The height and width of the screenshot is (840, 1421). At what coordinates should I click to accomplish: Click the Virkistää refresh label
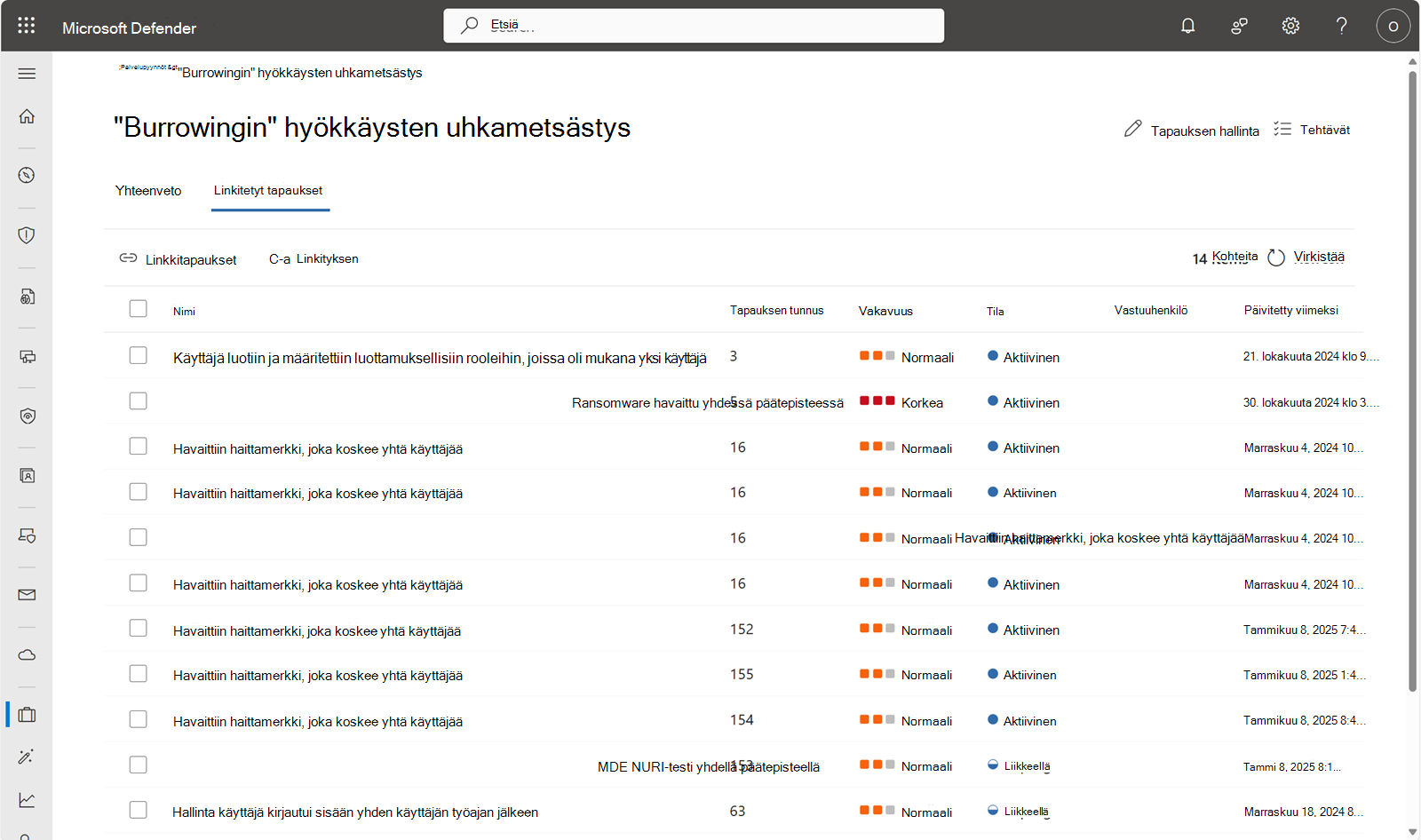pyautogui.click(x=1319, y=257)
